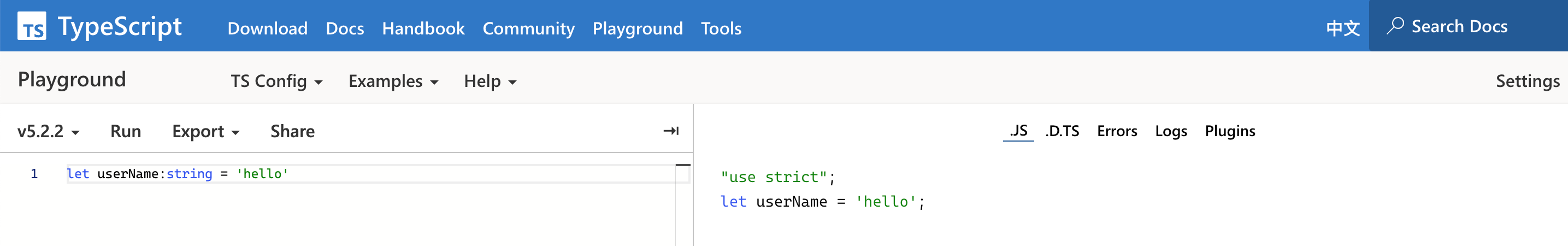Open the Plugins tab
Image resolution: width=1568 pixels, height=246 pixels.
coord(1230,131)
